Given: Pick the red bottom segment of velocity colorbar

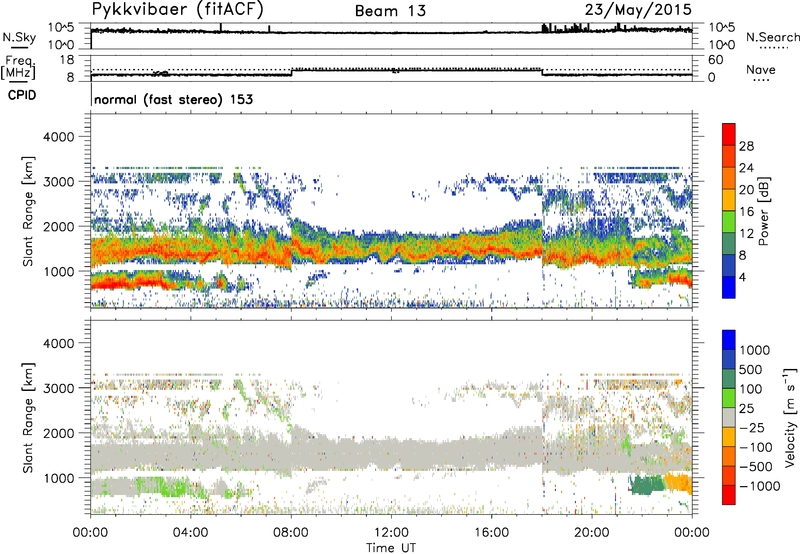Looking at the screenshot, I should click(x=729, y=495).
